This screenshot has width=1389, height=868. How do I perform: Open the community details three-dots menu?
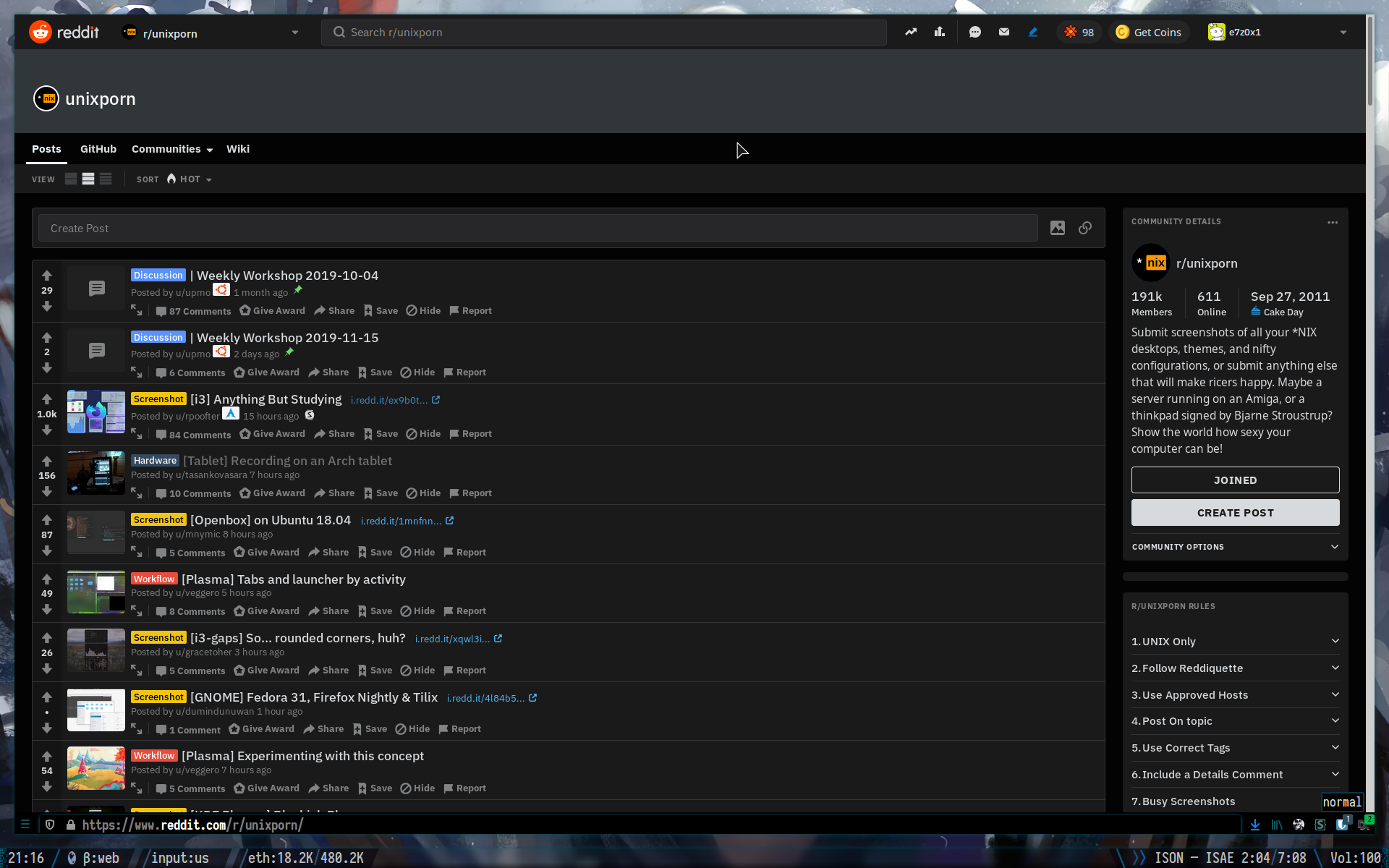click(1333, 222)
